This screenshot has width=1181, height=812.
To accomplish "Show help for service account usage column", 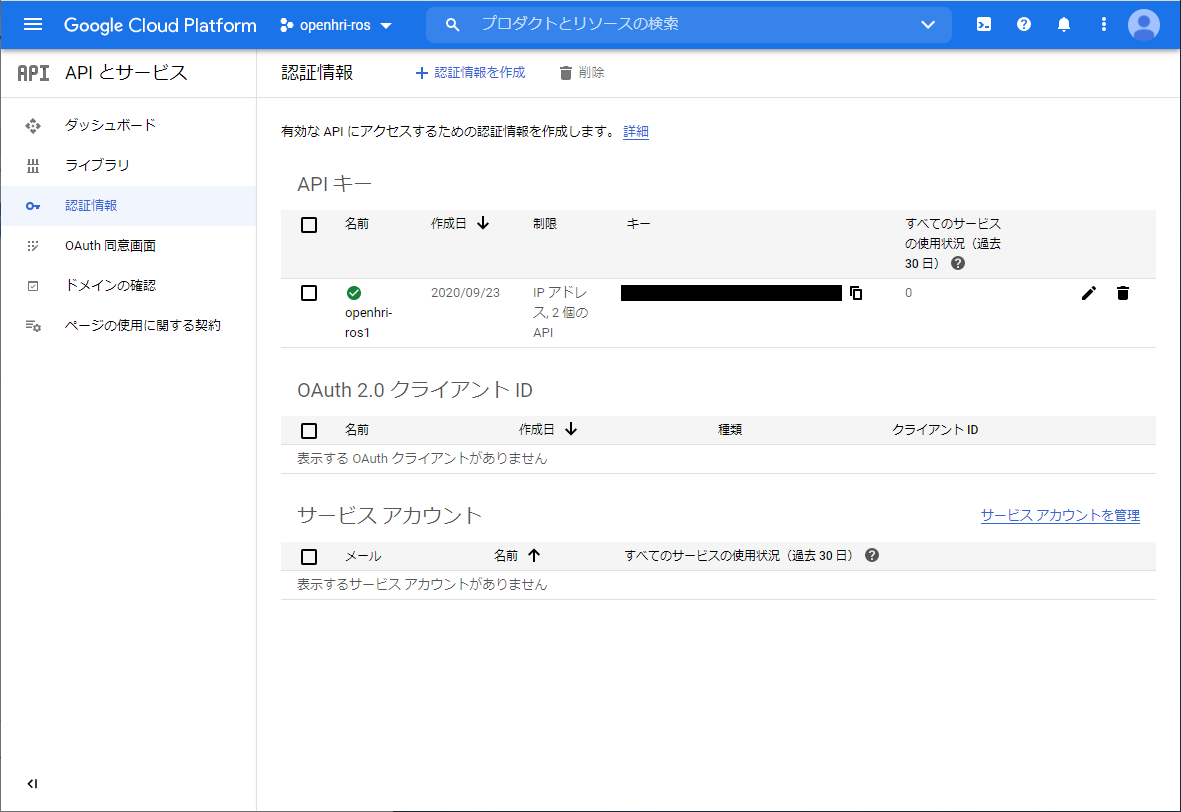I will point(871,555).
